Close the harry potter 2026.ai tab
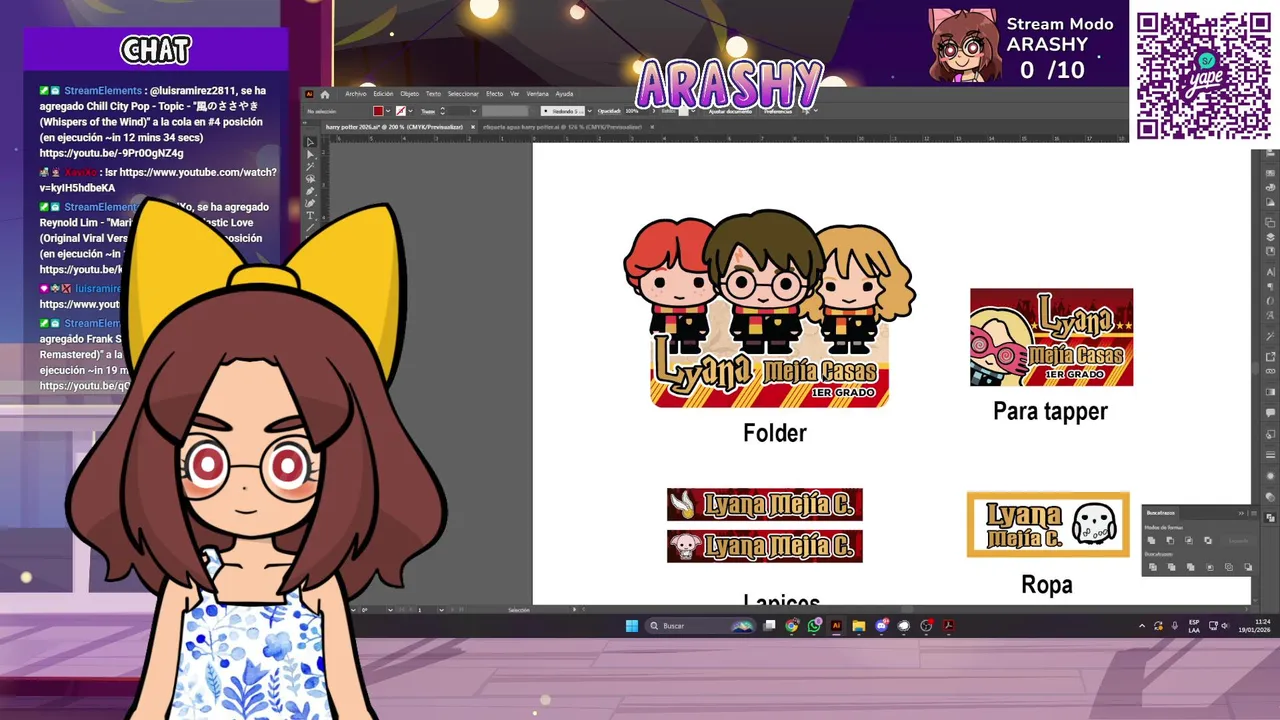Screen dimensions: 1280x720 pyautogui.click(x=473, y=127)
